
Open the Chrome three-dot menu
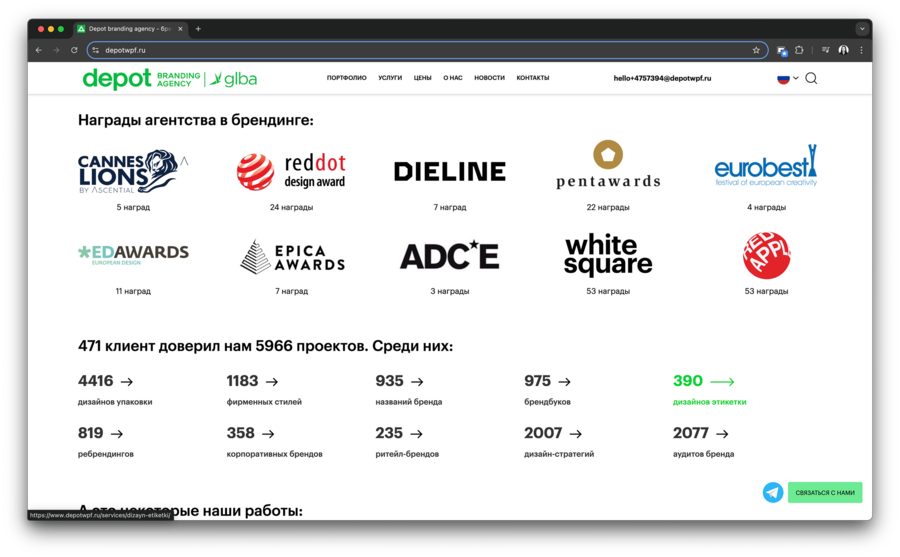click(x=861, y=51)
